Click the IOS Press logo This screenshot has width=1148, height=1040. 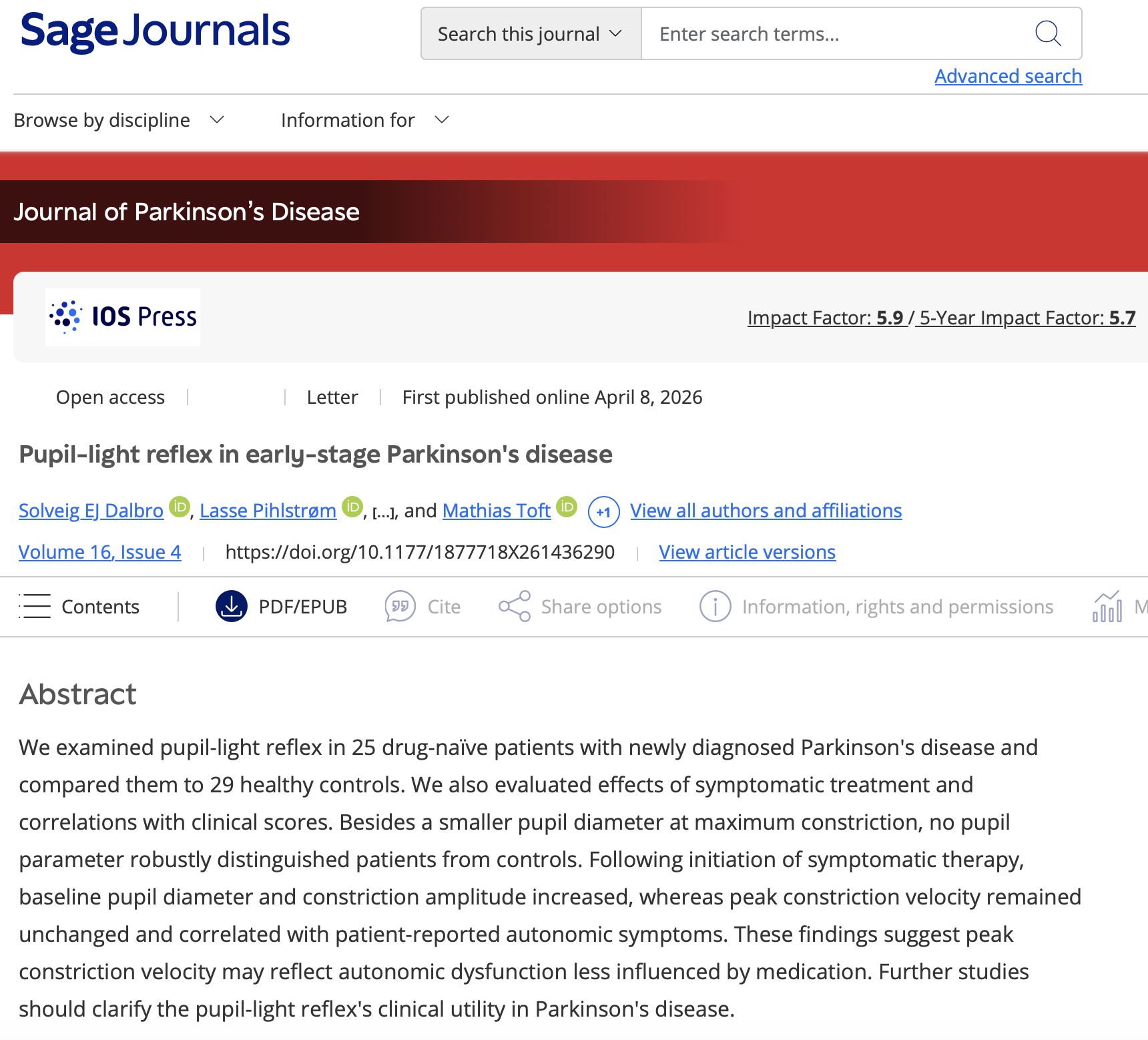click(123, 317)
